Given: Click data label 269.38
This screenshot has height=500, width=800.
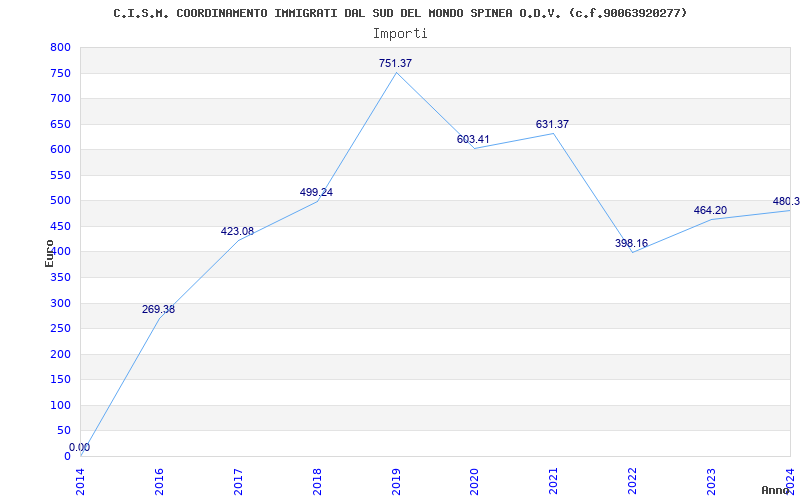Looking at the screenshot, I should 158,309.
